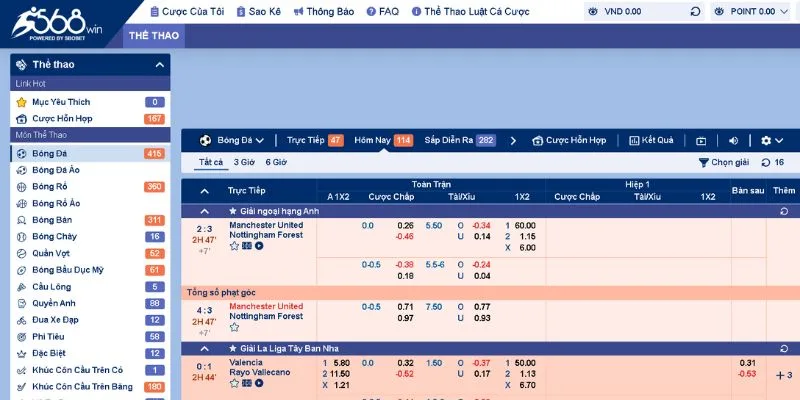Toggle POINT balance visibility eye
This screenshot has width=800, height=400.
pyautogui.click(x=719, y=11)
